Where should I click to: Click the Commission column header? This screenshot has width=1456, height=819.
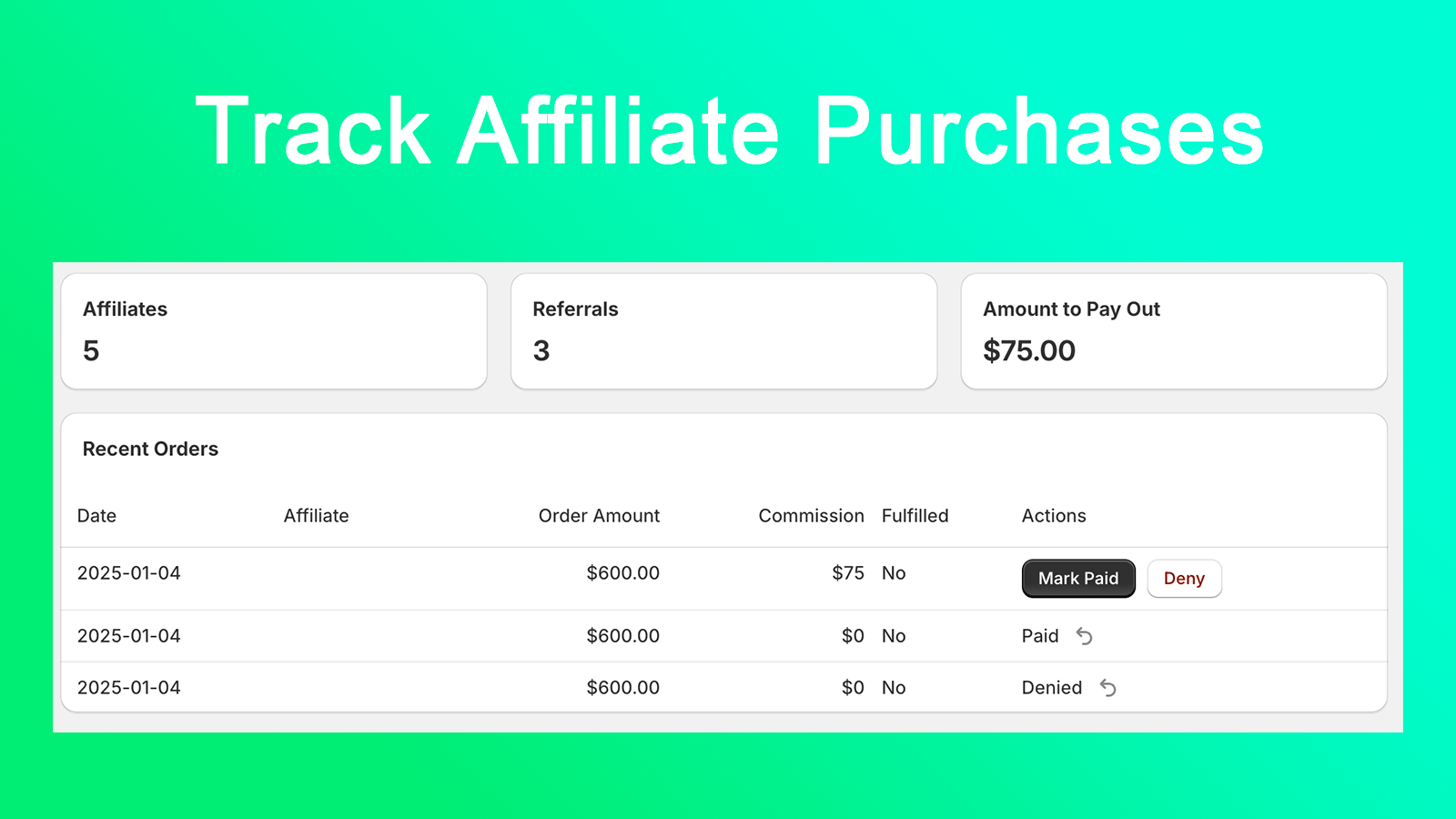811,516
